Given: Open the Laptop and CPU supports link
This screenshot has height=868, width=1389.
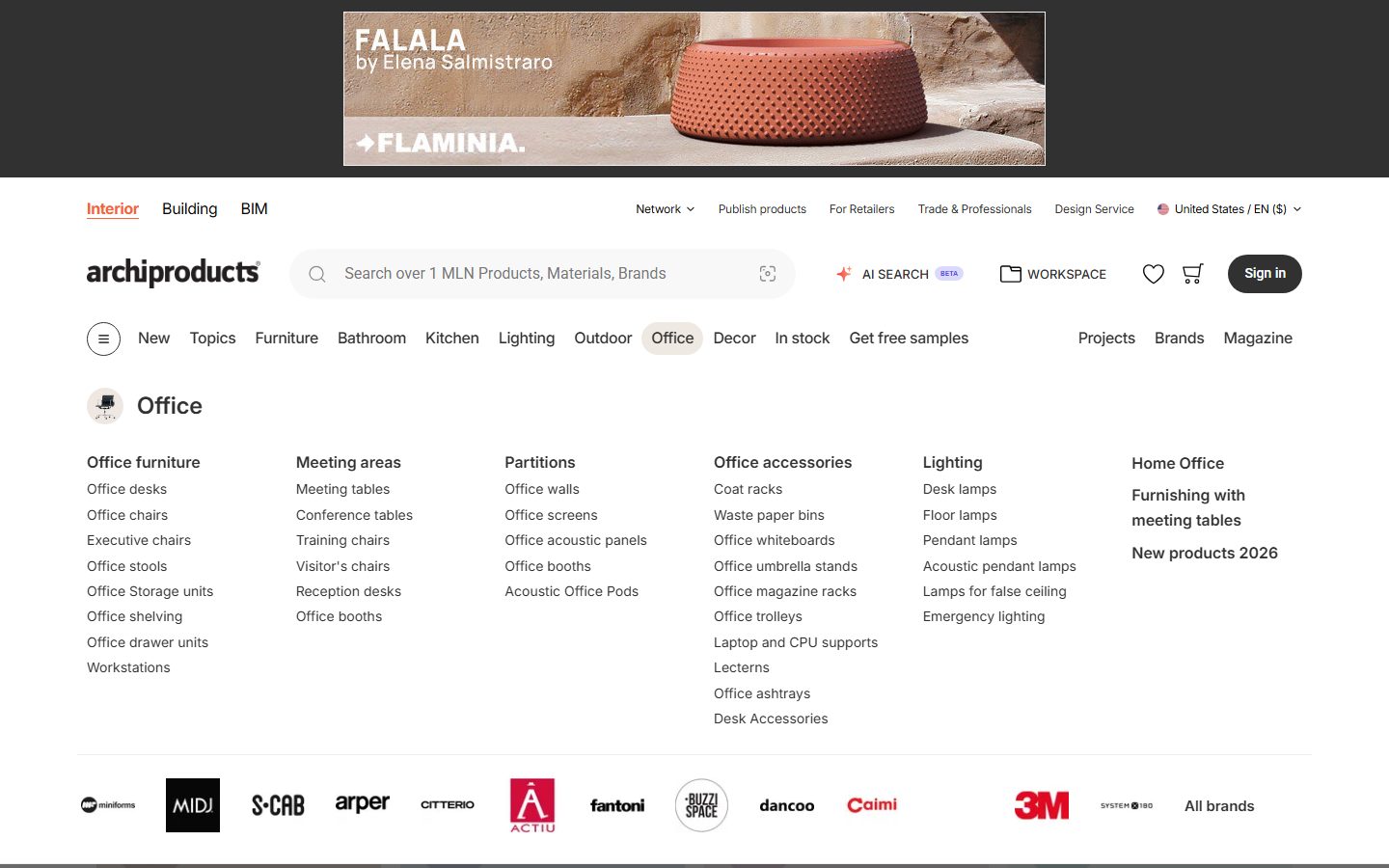Looking at the screenshot, I should tap(796, 642).
